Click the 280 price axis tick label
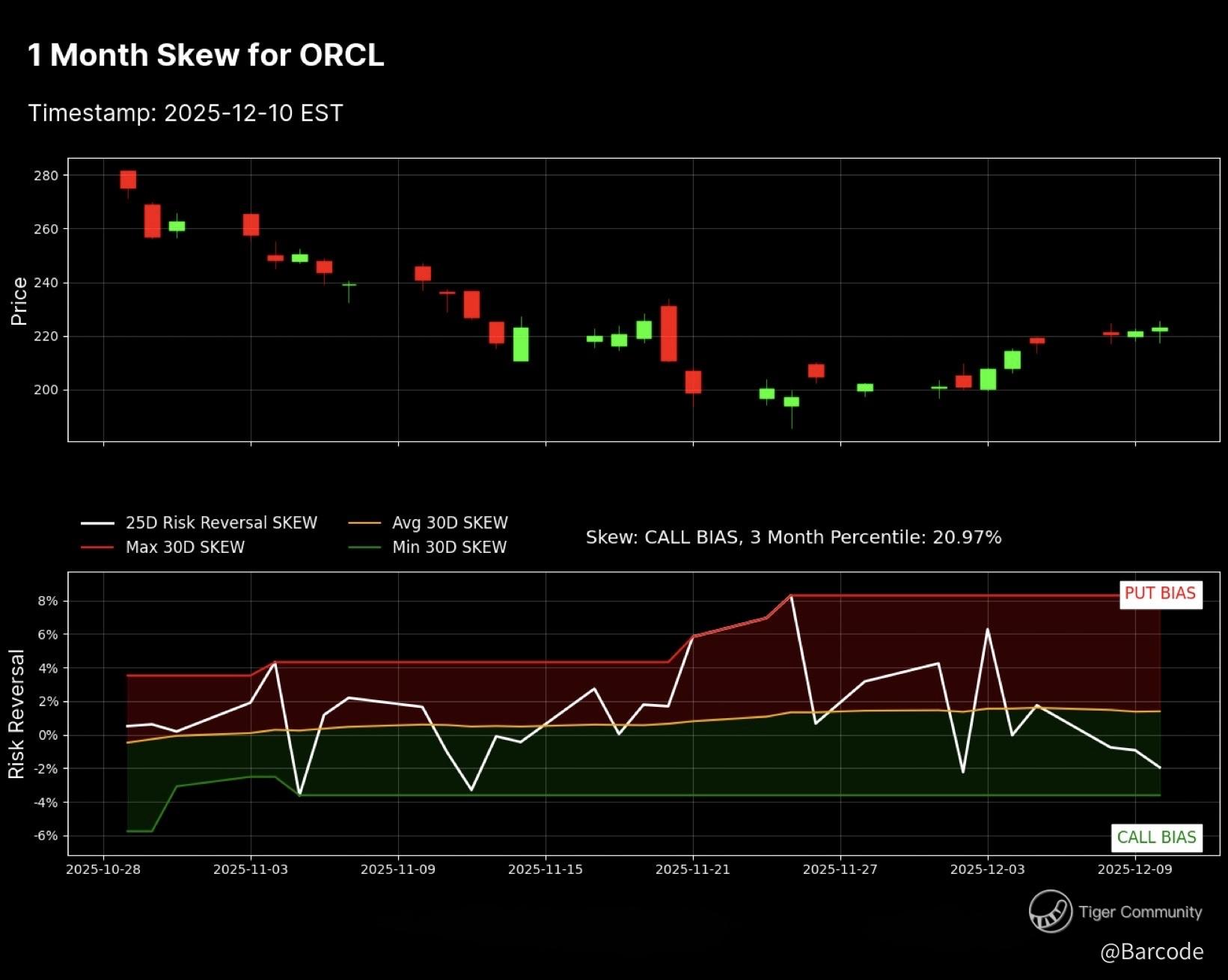Viewport: 1228px width, 980px height. coord(46,176)
